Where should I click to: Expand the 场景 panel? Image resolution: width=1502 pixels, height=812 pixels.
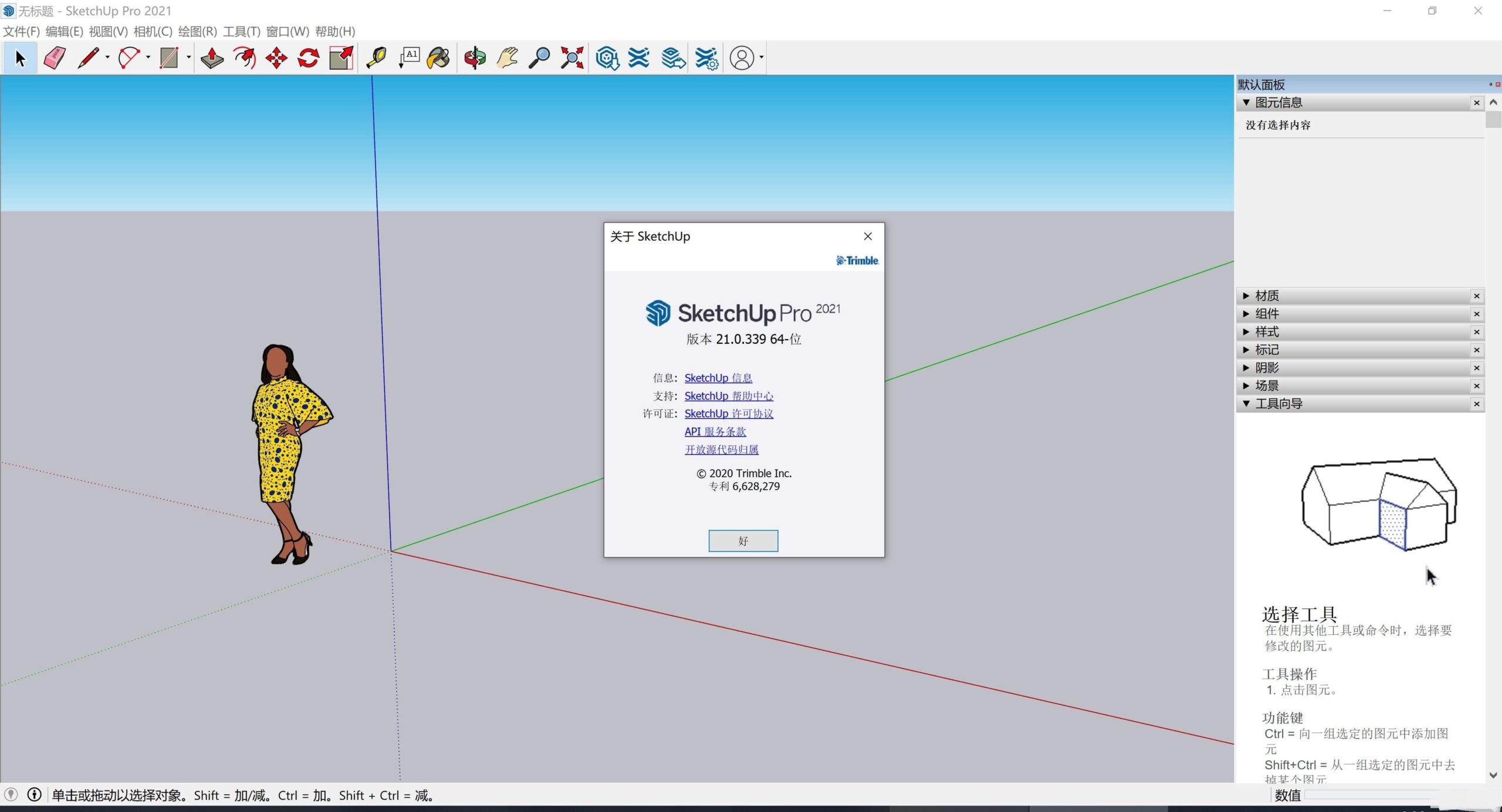(x=1246, y=386)
